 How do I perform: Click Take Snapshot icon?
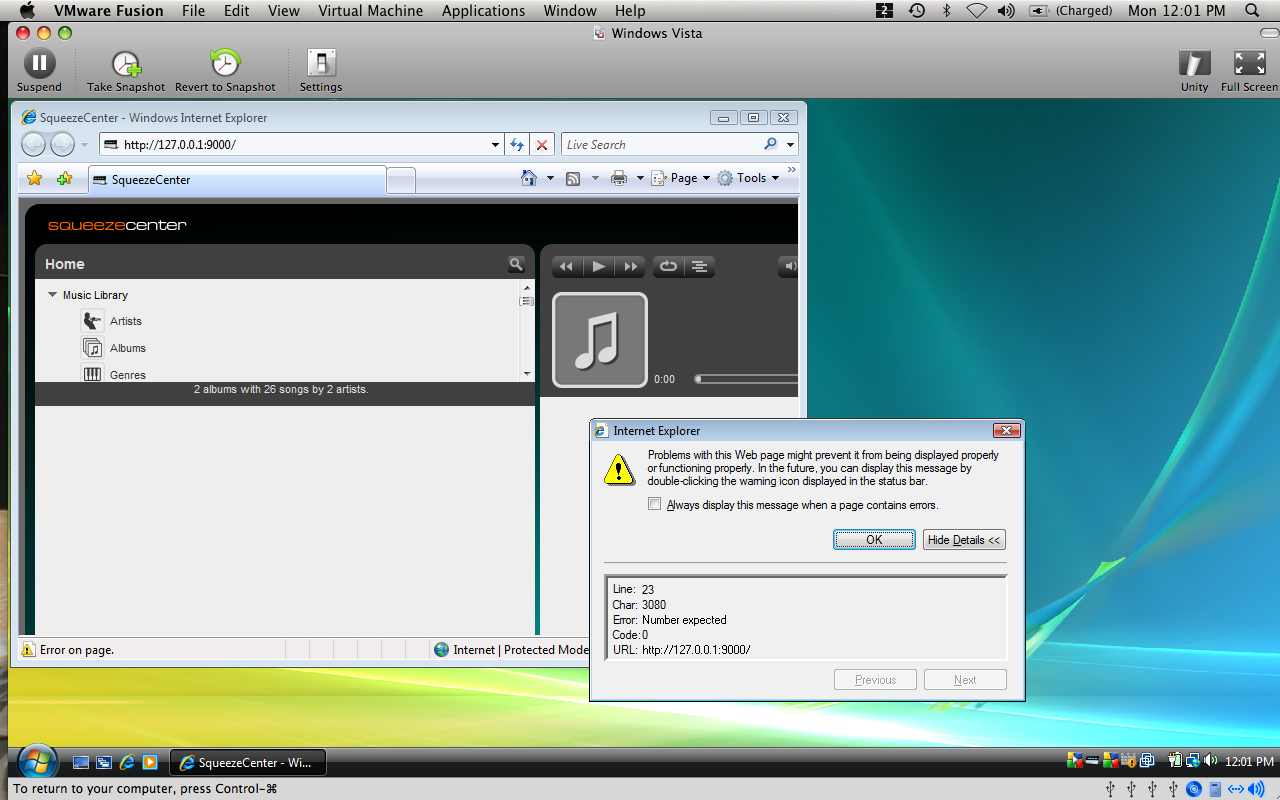pos(126,64)
